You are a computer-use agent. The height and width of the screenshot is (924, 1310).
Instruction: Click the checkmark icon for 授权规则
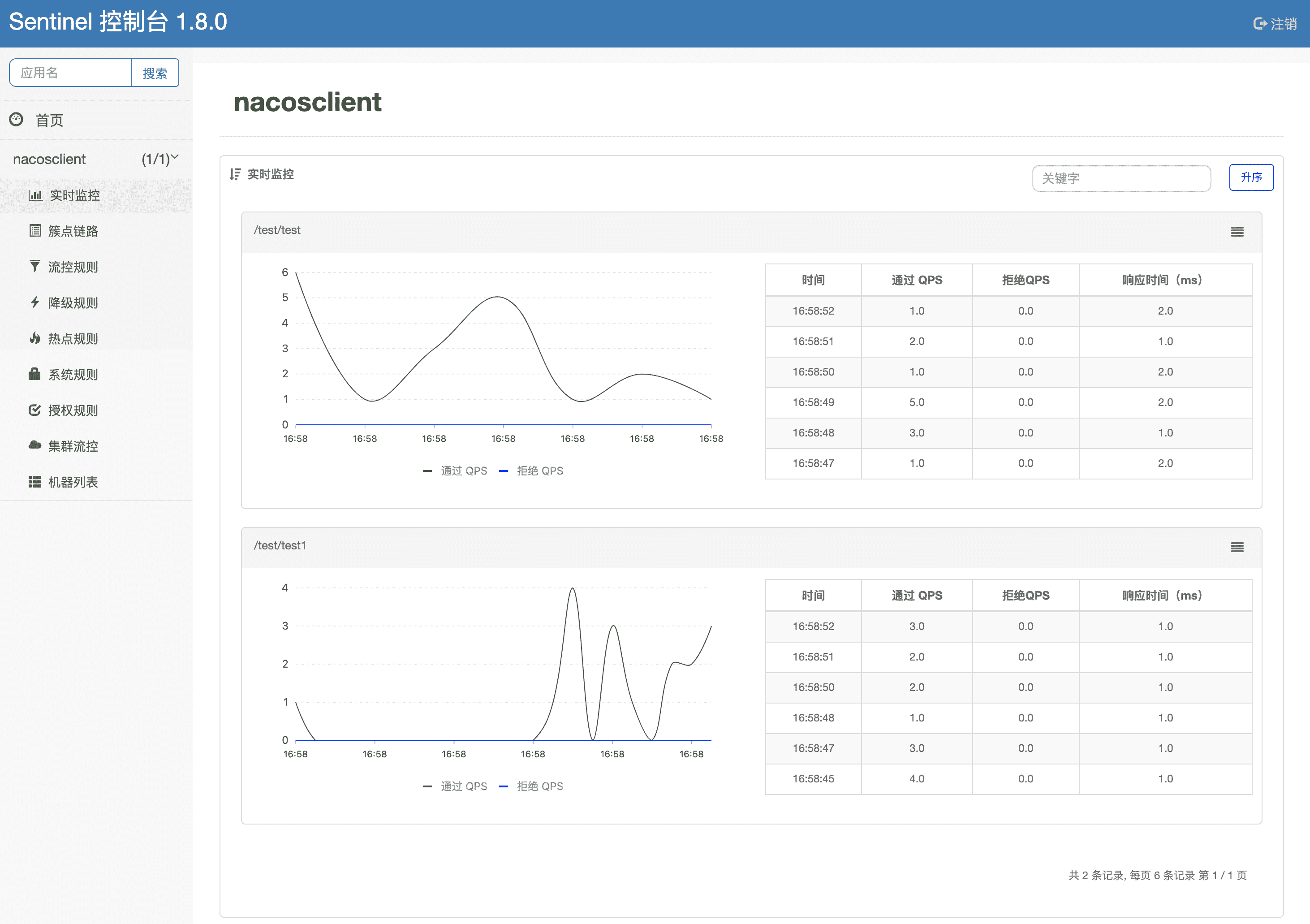tap(35, 410)
